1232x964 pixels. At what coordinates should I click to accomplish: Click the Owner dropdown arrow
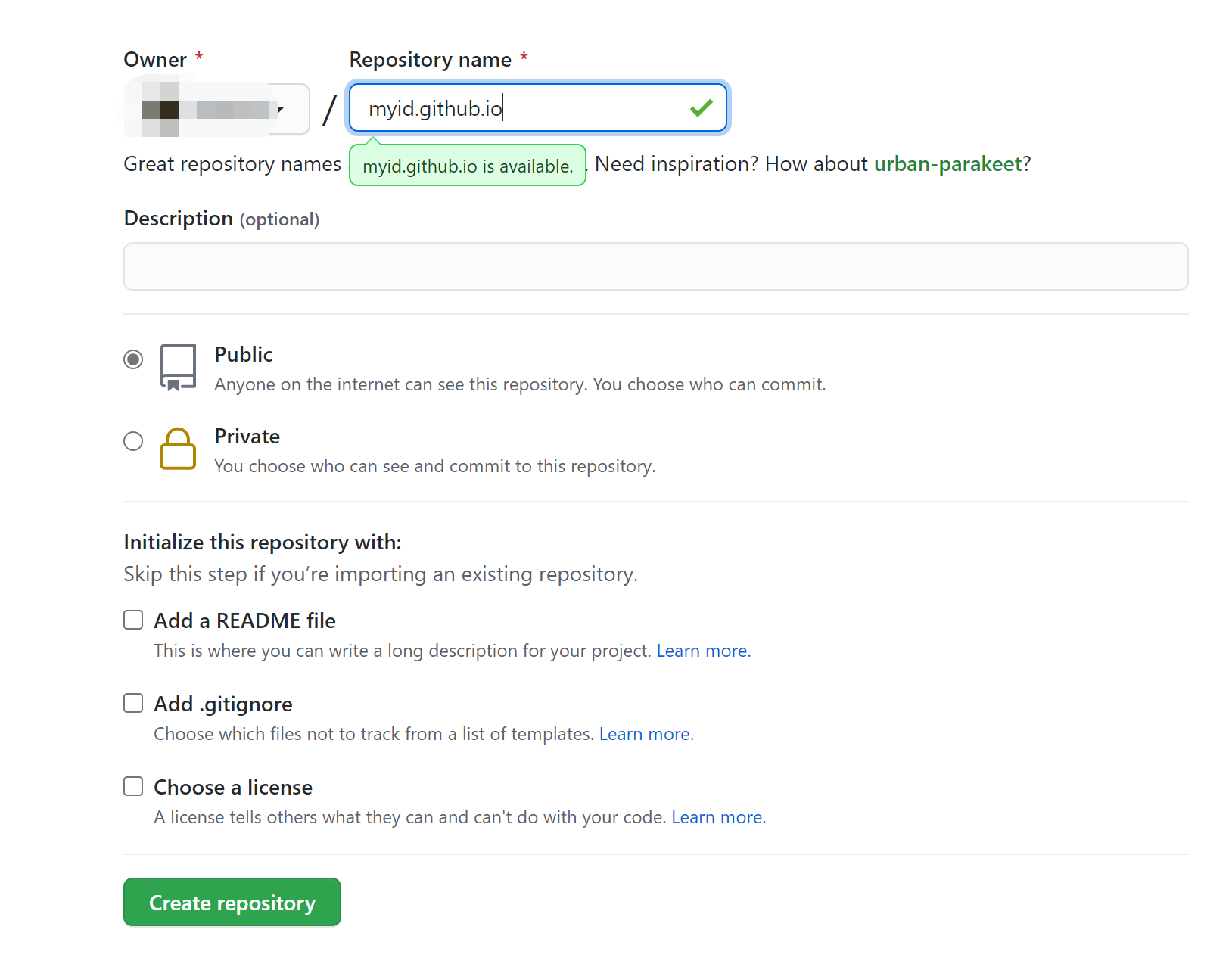[281, 109]
